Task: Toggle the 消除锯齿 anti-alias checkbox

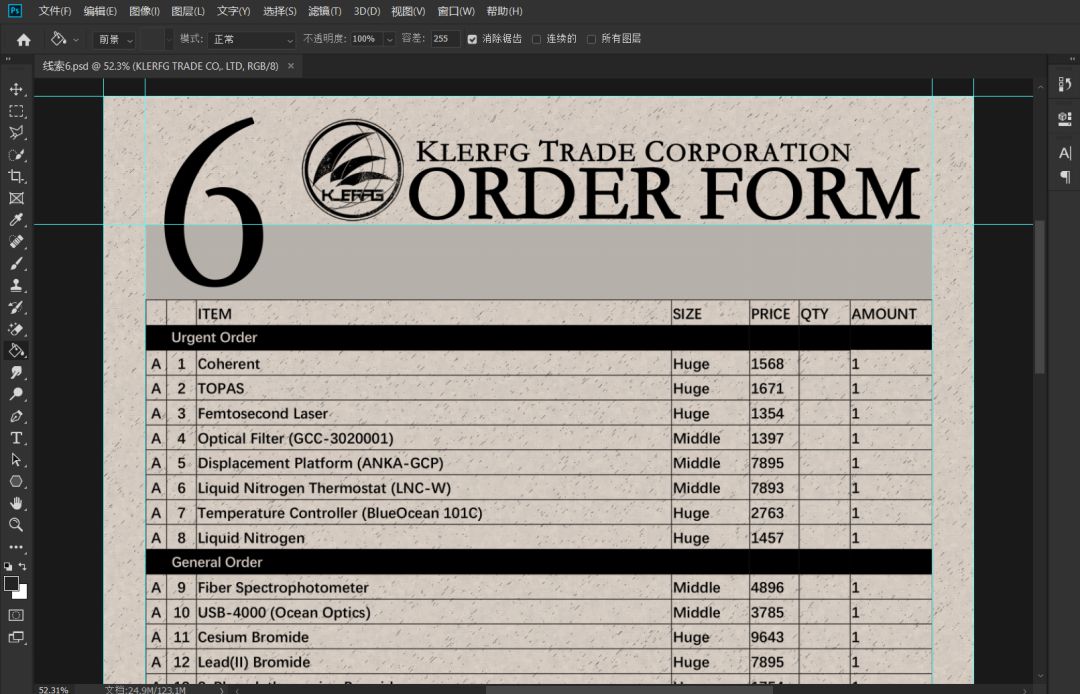Action: point(472,39)
